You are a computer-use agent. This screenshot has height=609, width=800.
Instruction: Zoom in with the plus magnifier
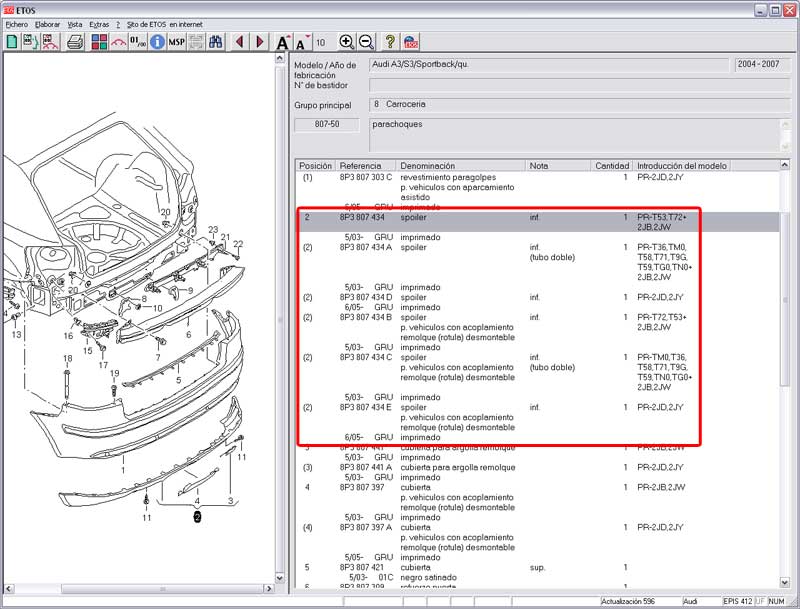coord(346,42)
